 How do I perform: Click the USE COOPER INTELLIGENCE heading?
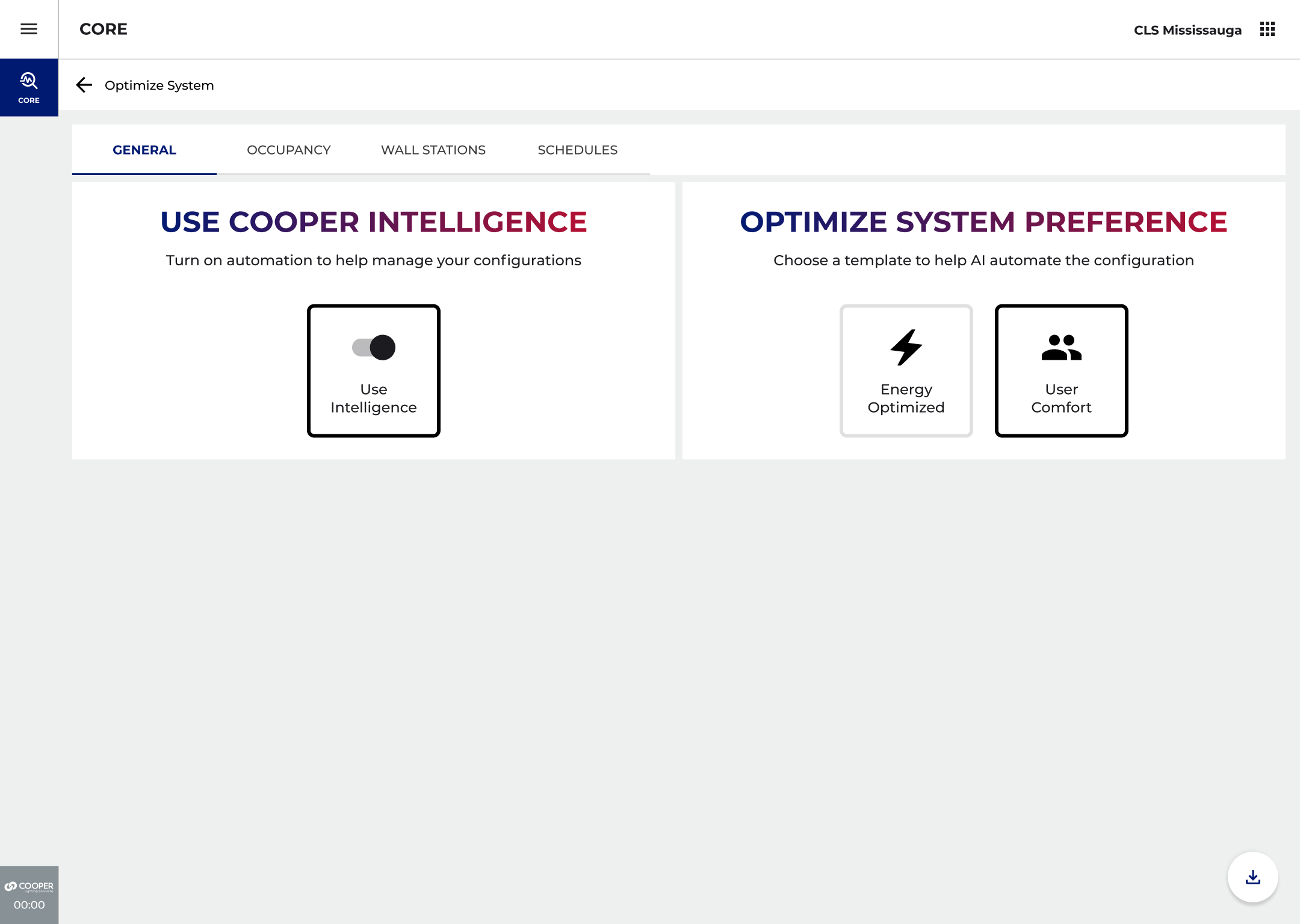(374, 222)
